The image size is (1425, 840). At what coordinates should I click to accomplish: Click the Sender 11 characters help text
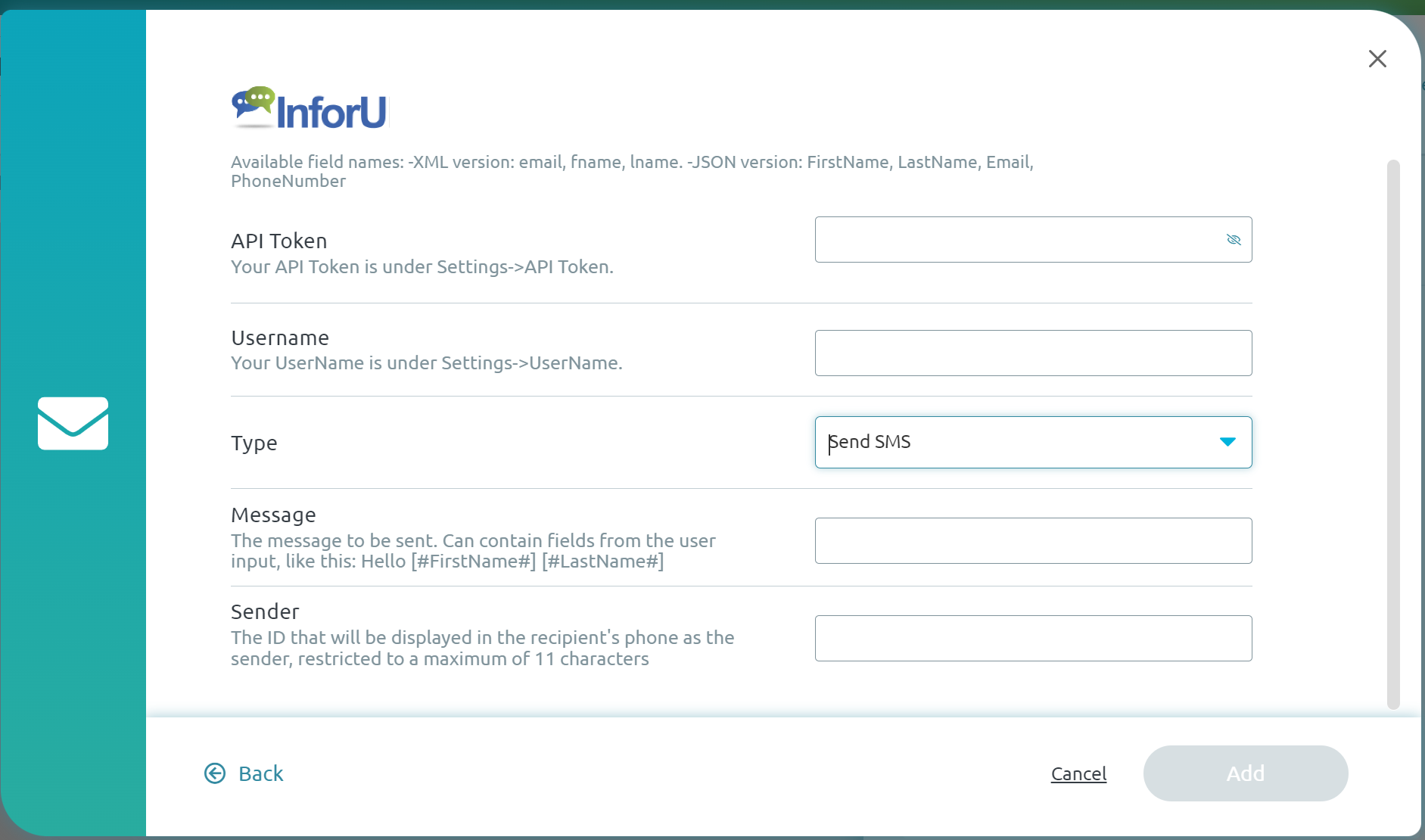click(x=483, y=649)
